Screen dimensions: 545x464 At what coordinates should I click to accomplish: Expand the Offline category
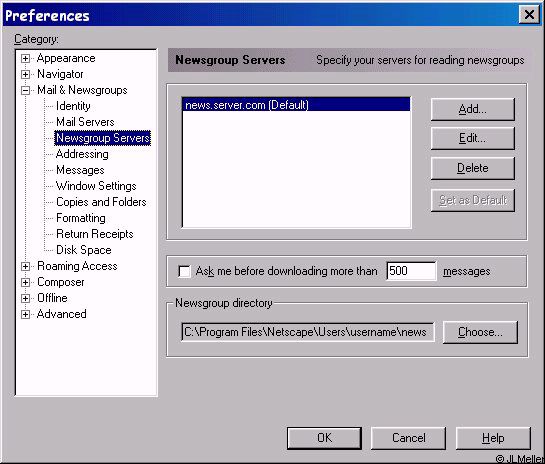[x=25, y=298]
